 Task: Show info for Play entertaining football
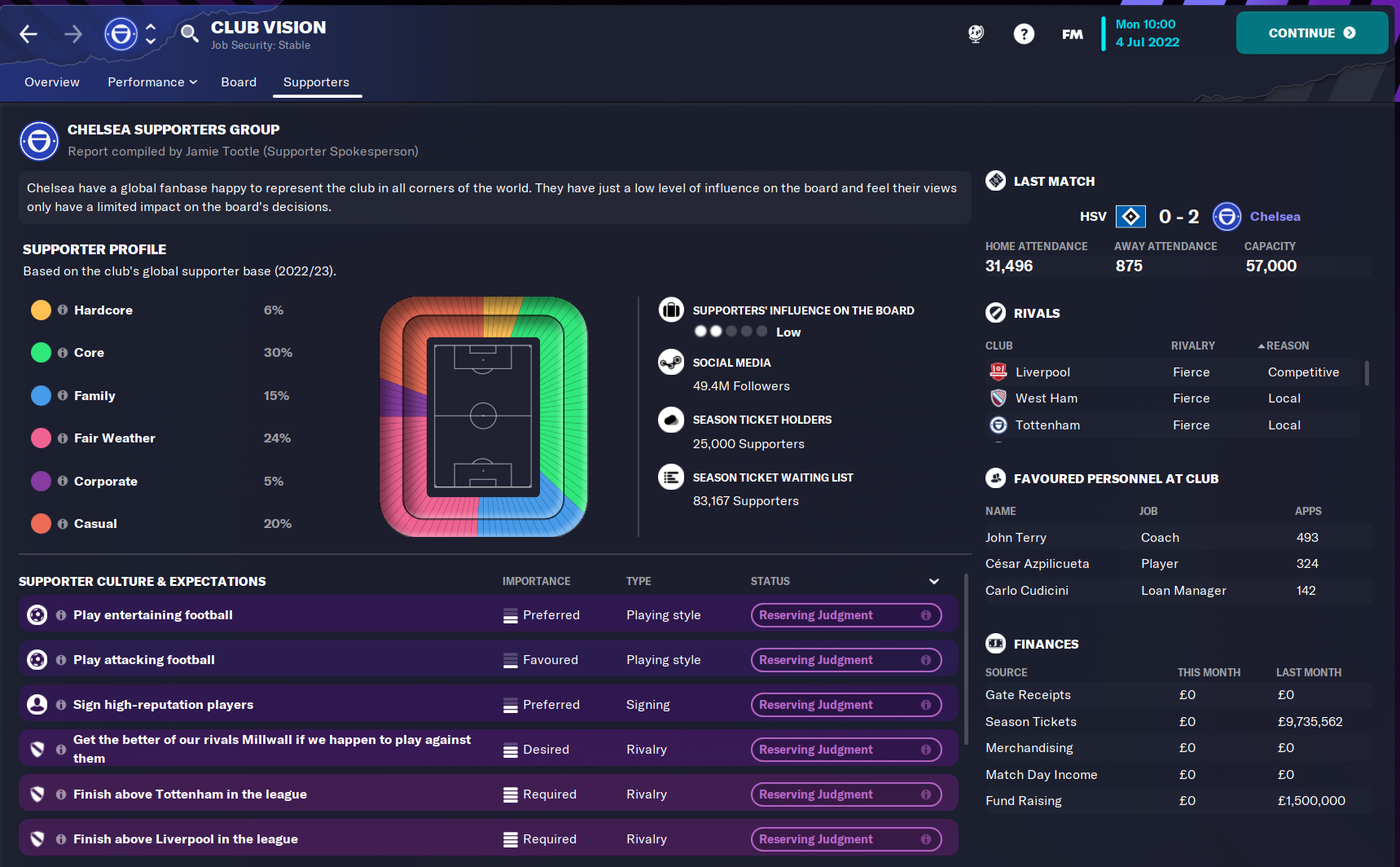pyautogui.click(x=61, y=615)
